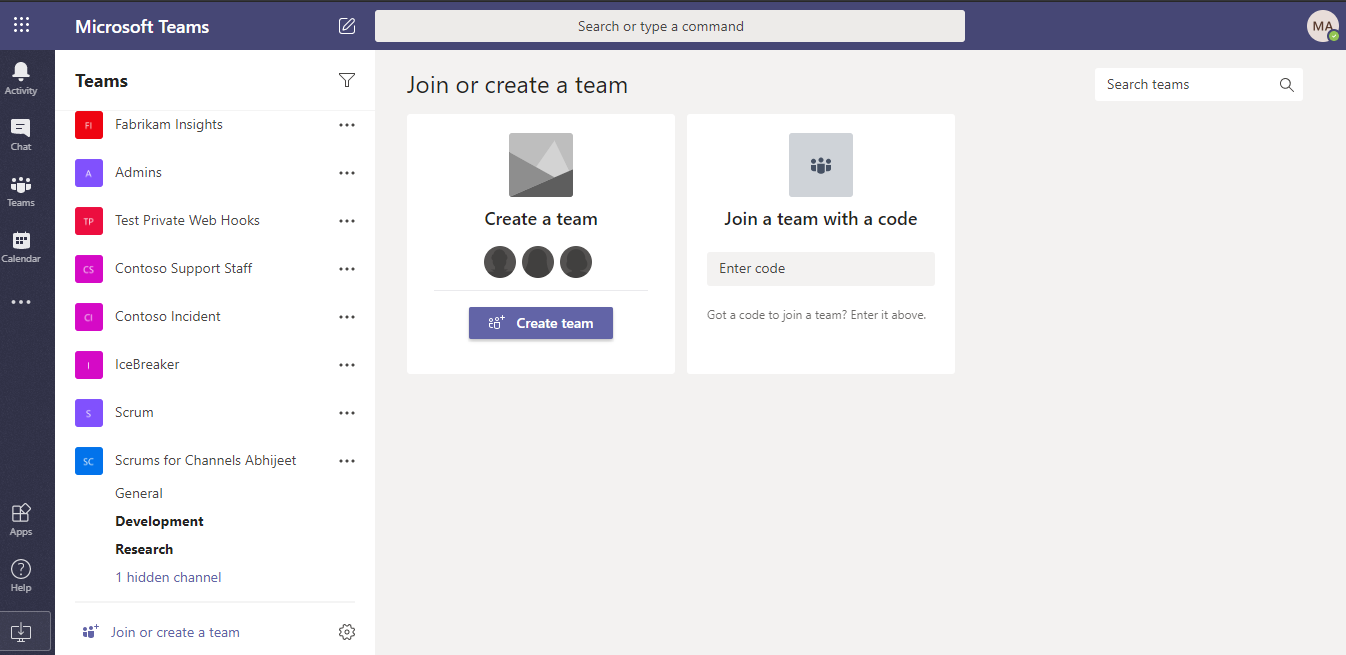Click the Admins team avatar

(x=89, y=173)
